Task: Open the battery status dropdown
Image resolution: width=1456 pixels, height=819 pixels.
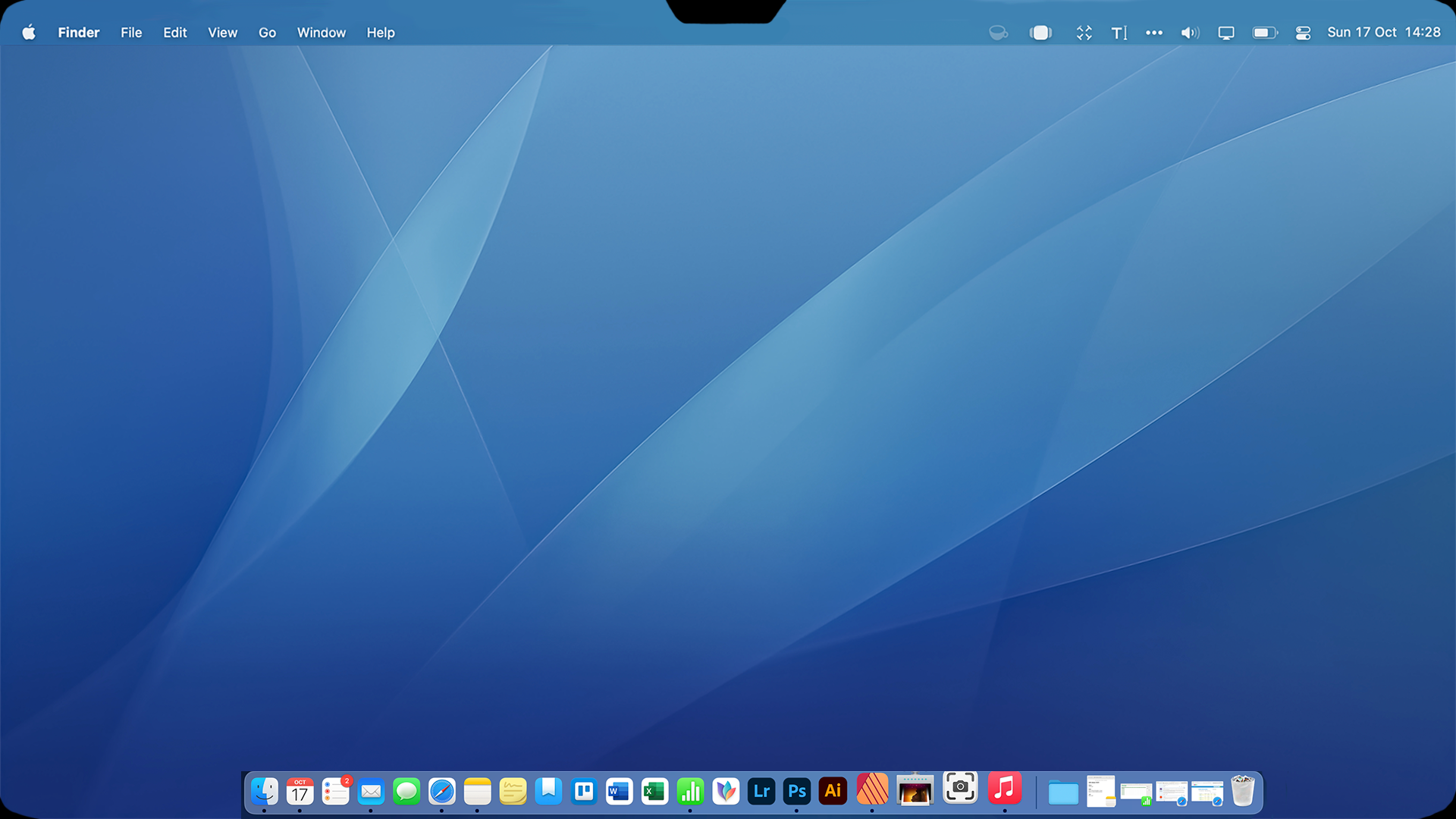Action: [1265, 33]
